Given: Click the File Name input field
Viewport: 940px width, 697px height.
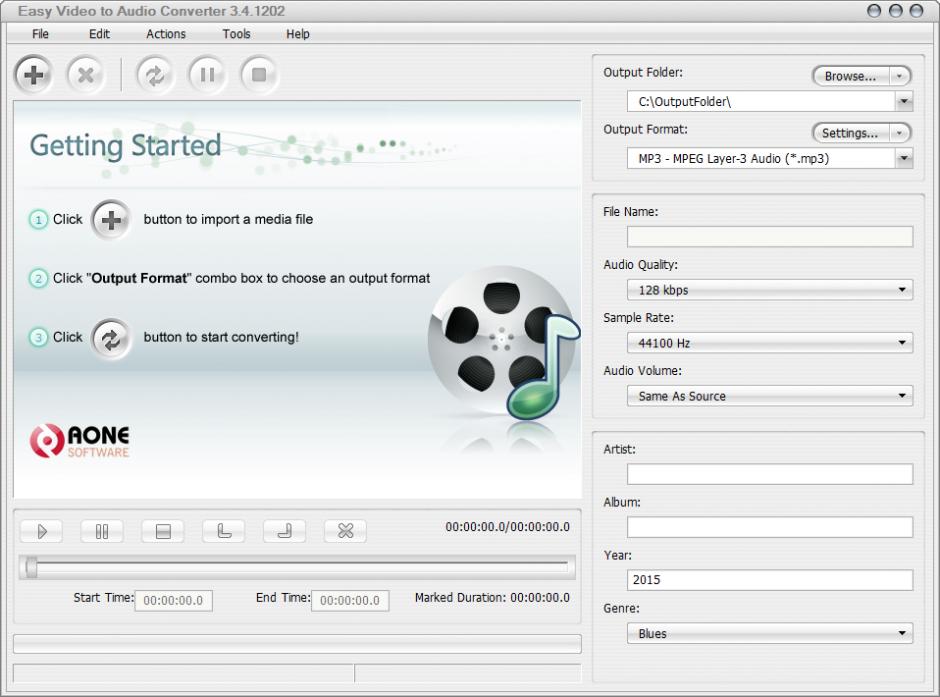Looking at the screenshot, I should pos(770,237).
